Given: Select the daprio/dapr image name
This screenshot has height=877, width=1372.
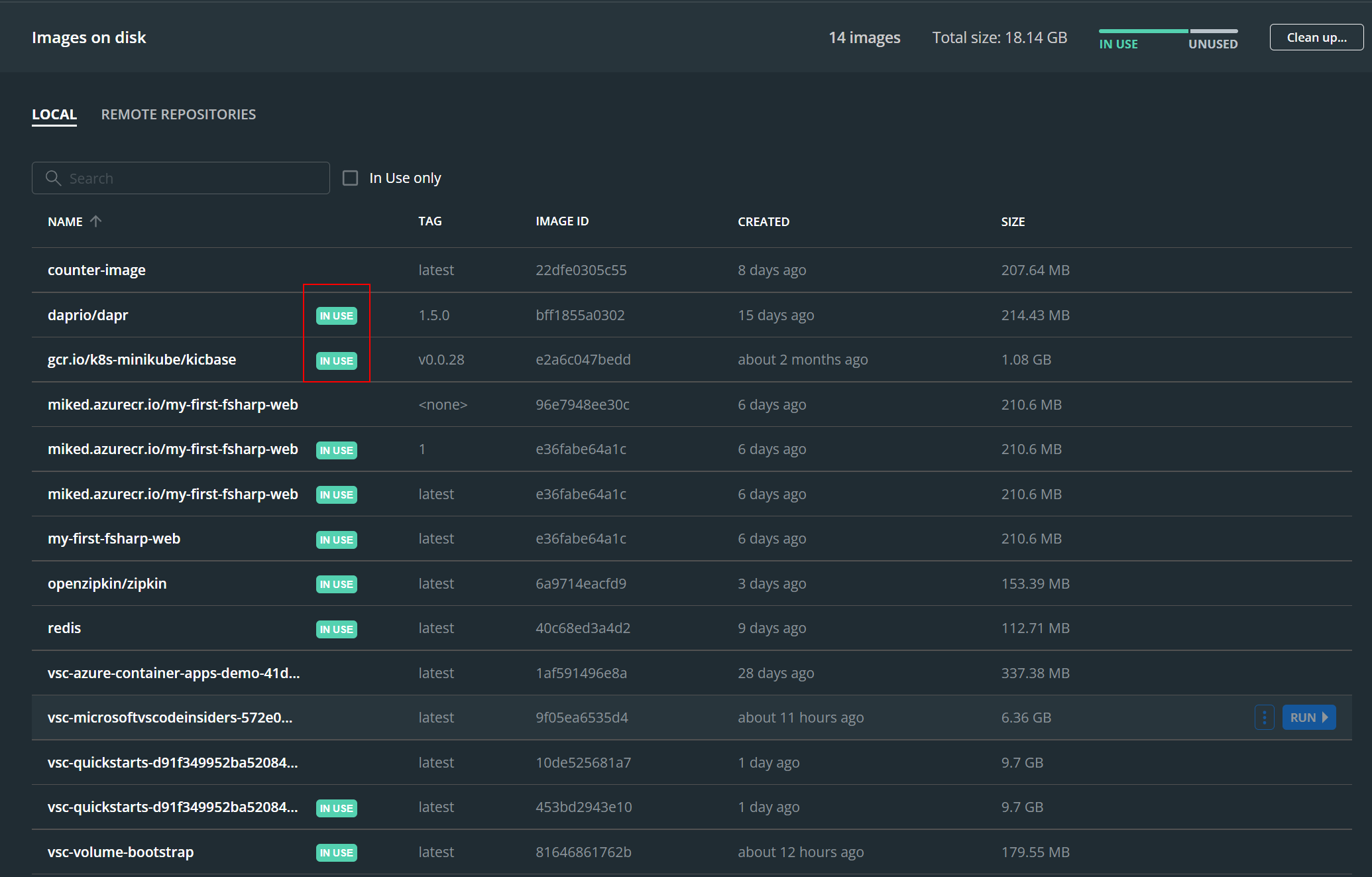Looking at the screenshot, I should 87,315.
